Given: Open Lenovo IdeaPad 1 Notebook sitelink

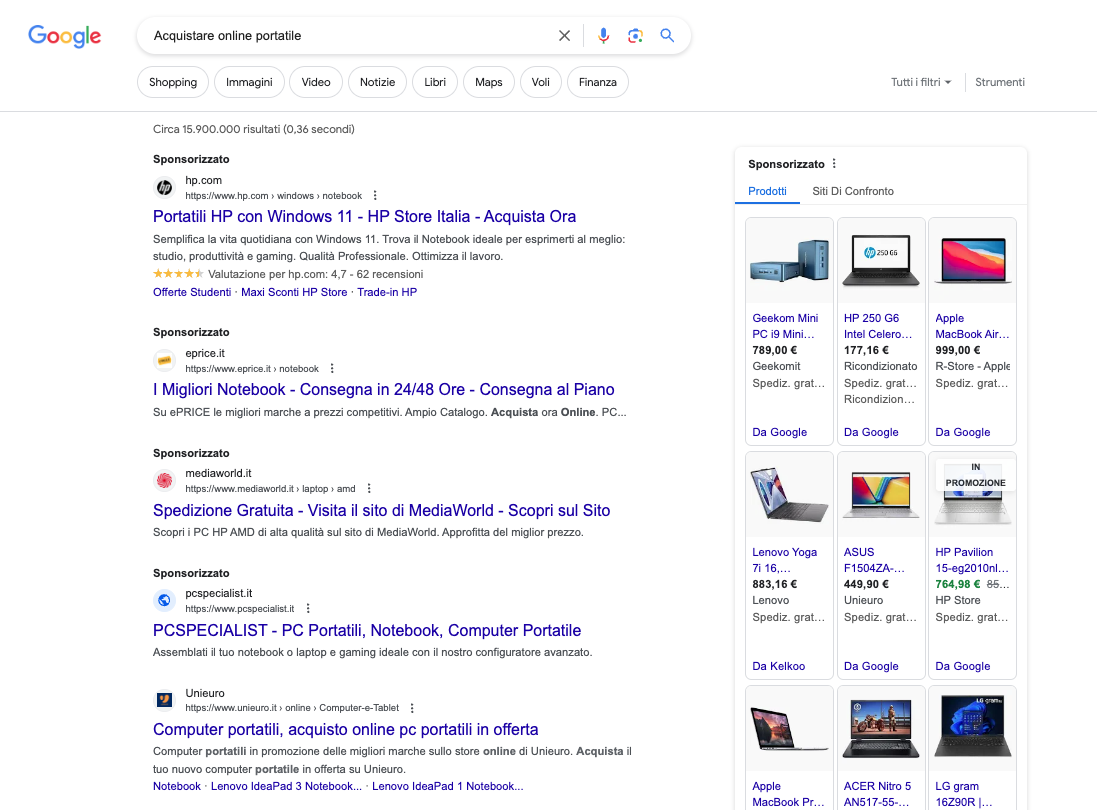Looking at the screenshot, I should [447, 786].
